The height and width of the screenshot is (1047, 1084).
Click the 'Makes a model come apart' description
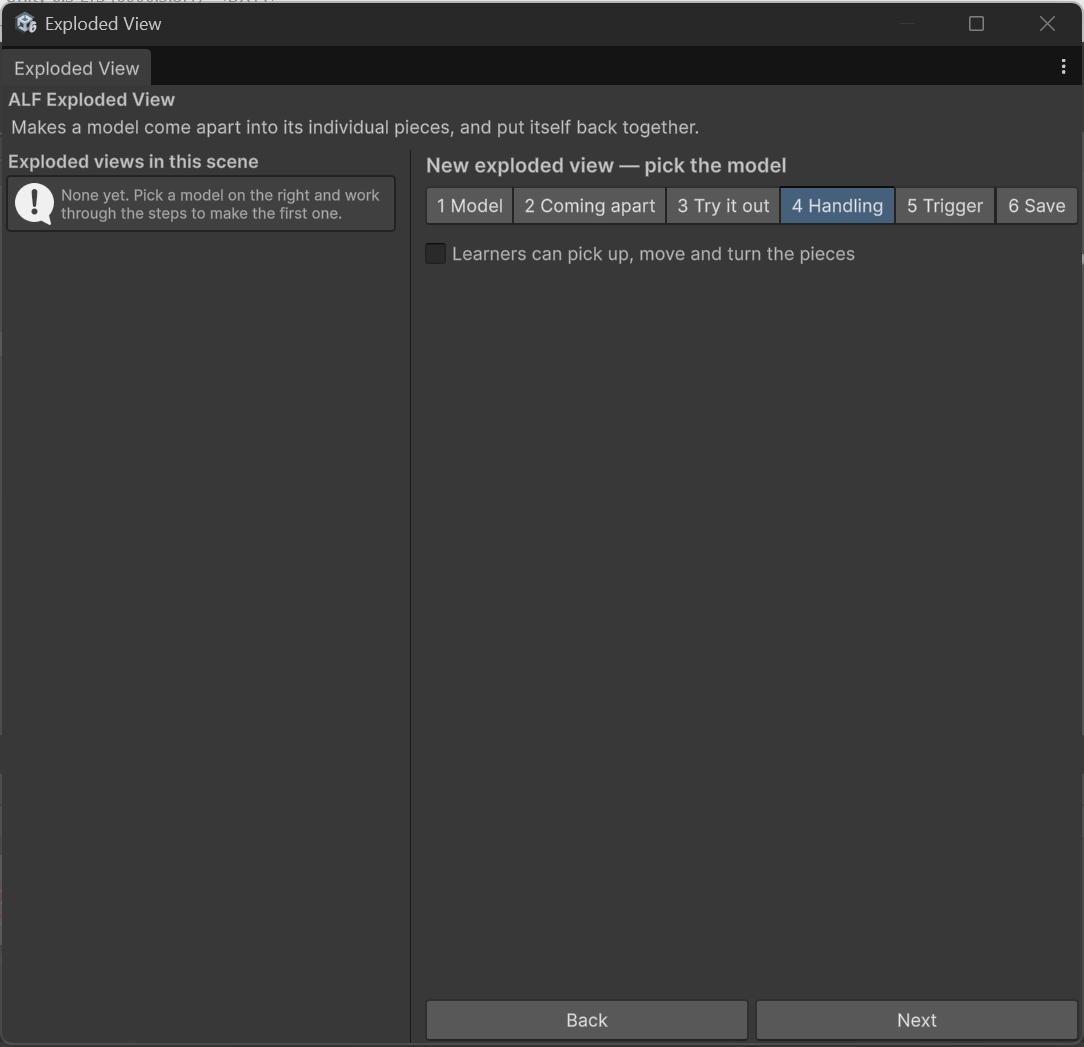355,127
